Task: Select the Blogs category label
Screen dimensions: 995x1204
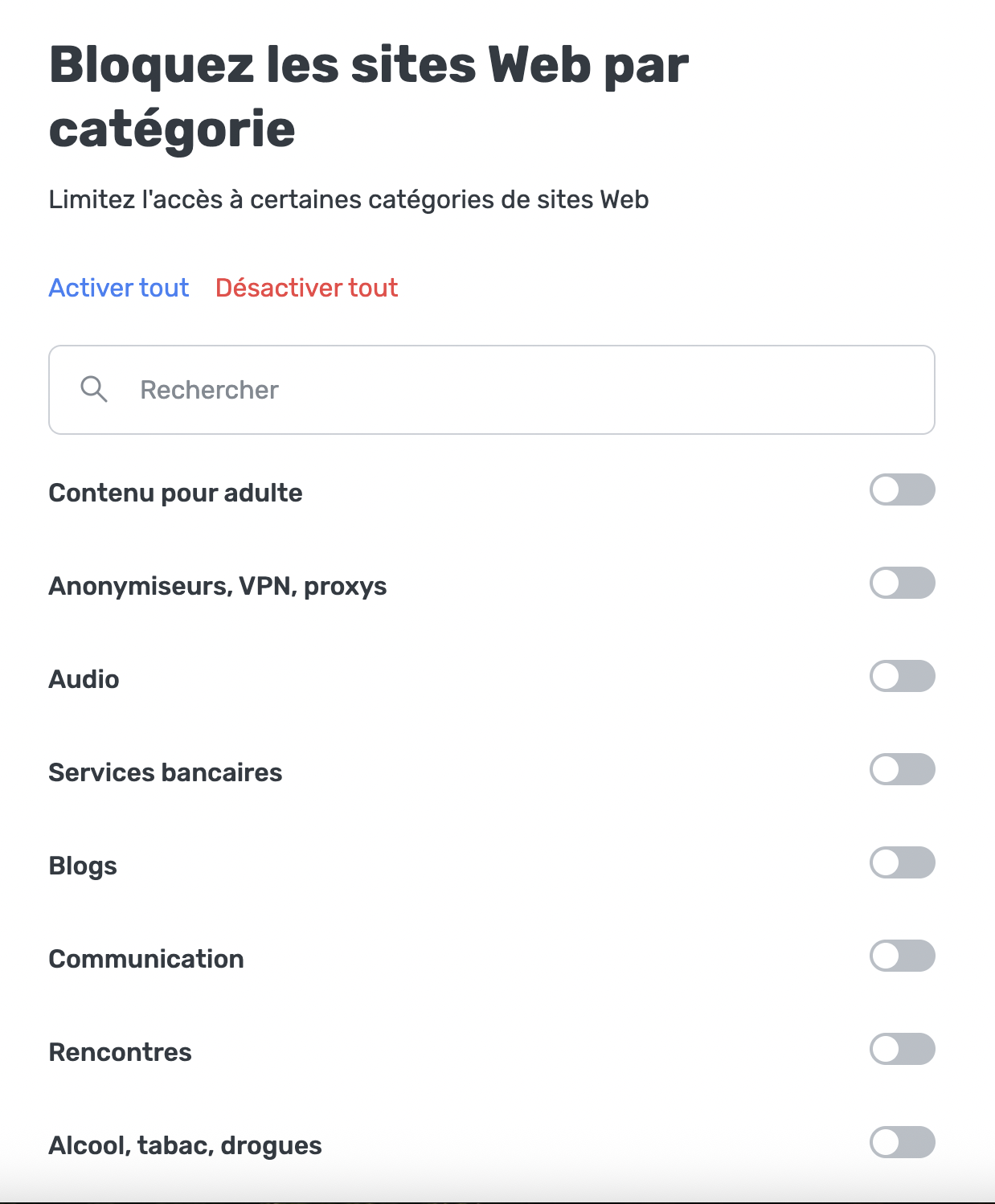Action: (x=83, y=866)
